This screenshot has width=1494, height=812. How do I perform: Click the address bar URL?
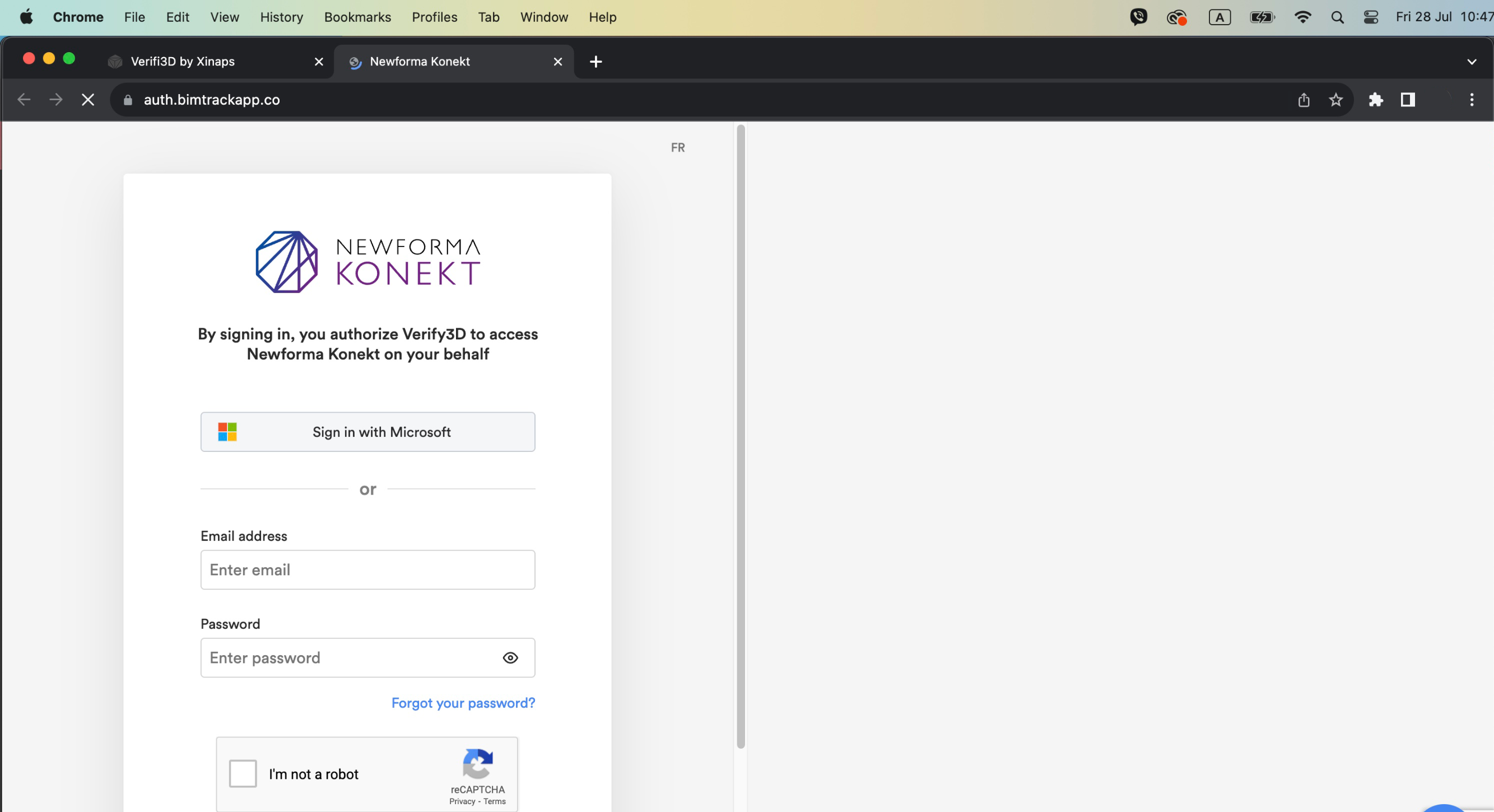click(212, 100)
